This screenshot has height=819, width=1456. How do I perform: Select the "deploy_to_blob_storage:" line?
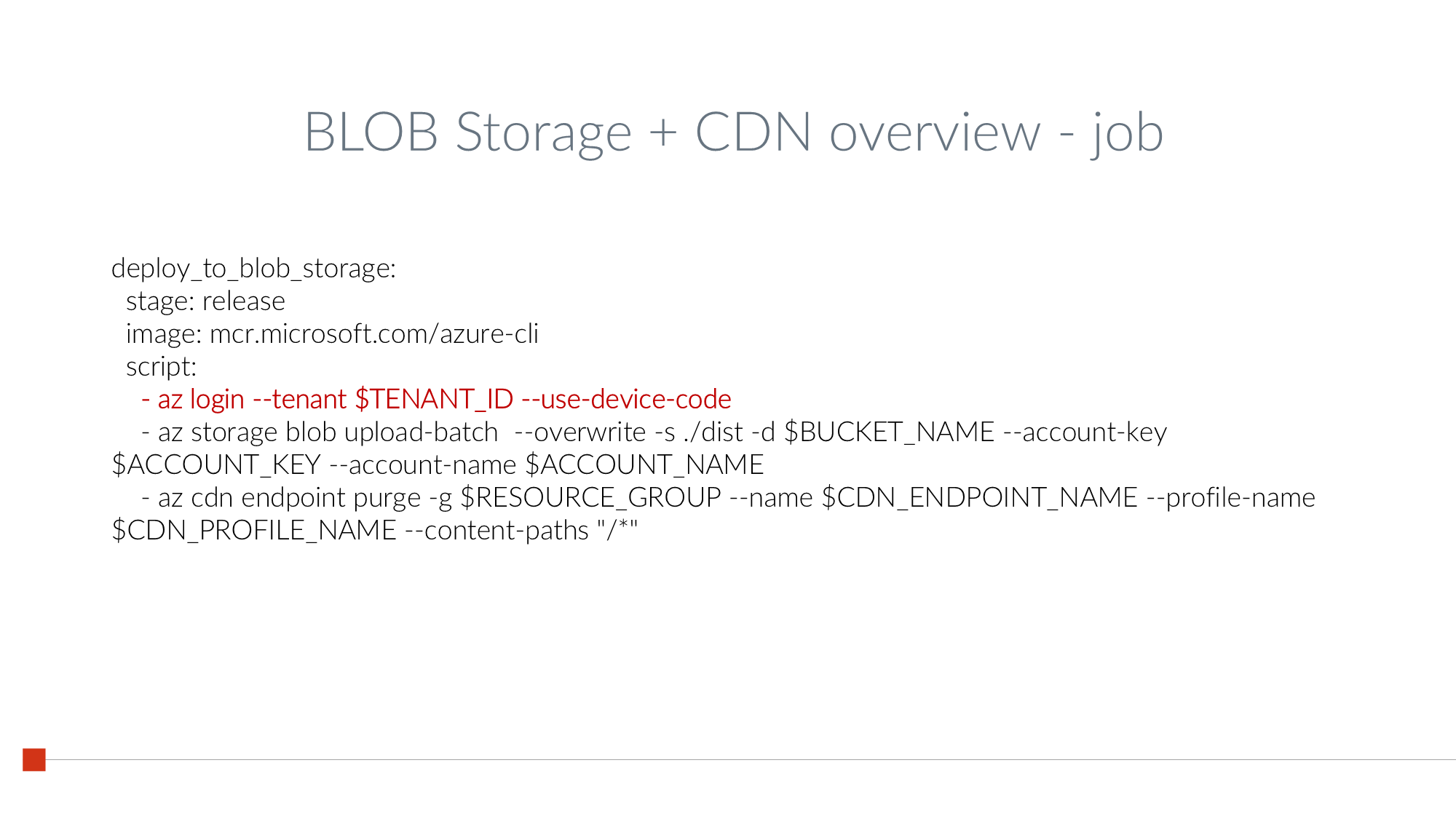[x=253, y=269]
